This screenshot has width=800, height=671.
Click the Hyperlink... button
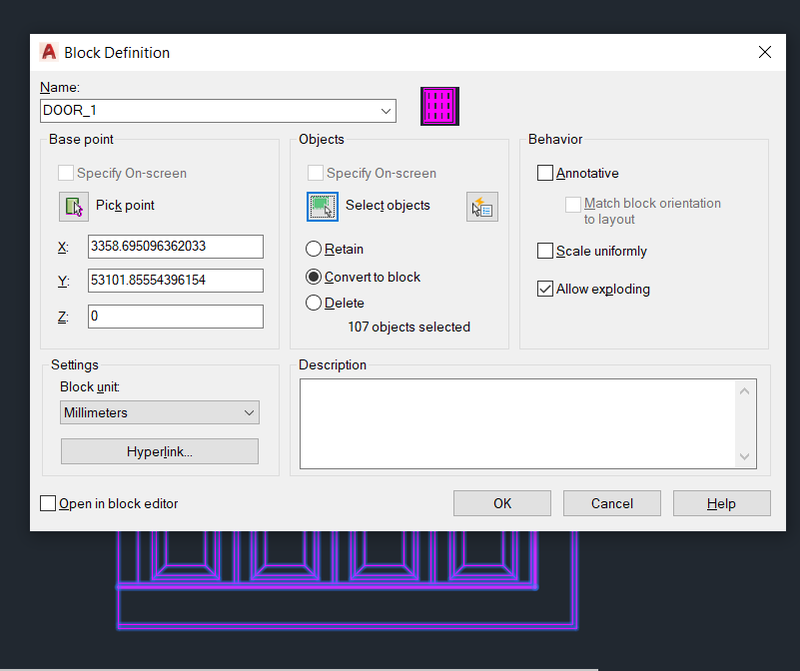click(160, 452)
